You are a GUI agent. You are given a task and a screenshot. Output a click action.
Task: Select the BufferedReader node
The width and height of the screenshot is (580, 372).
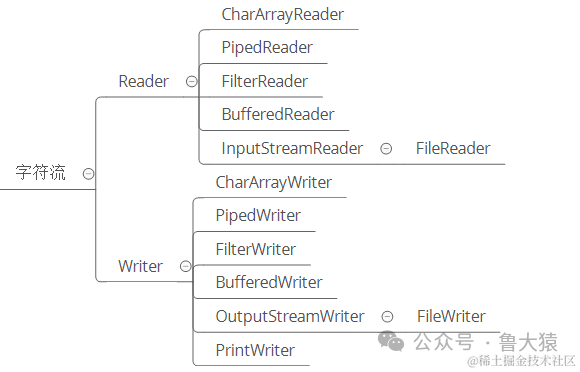[278, 114]
